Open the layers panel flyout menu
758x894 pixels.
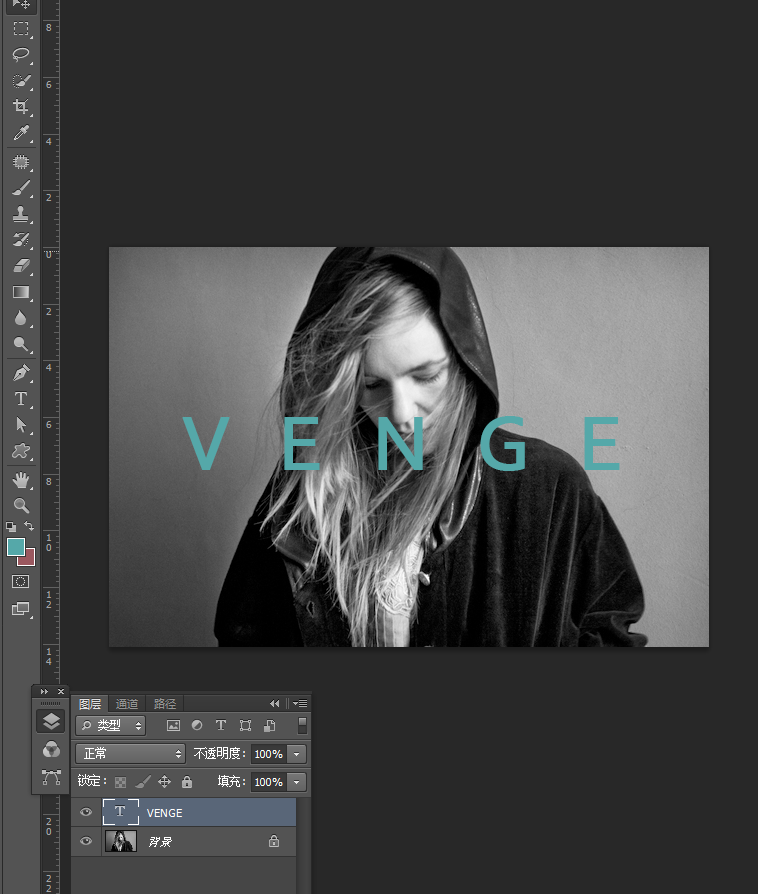point(301,704)
